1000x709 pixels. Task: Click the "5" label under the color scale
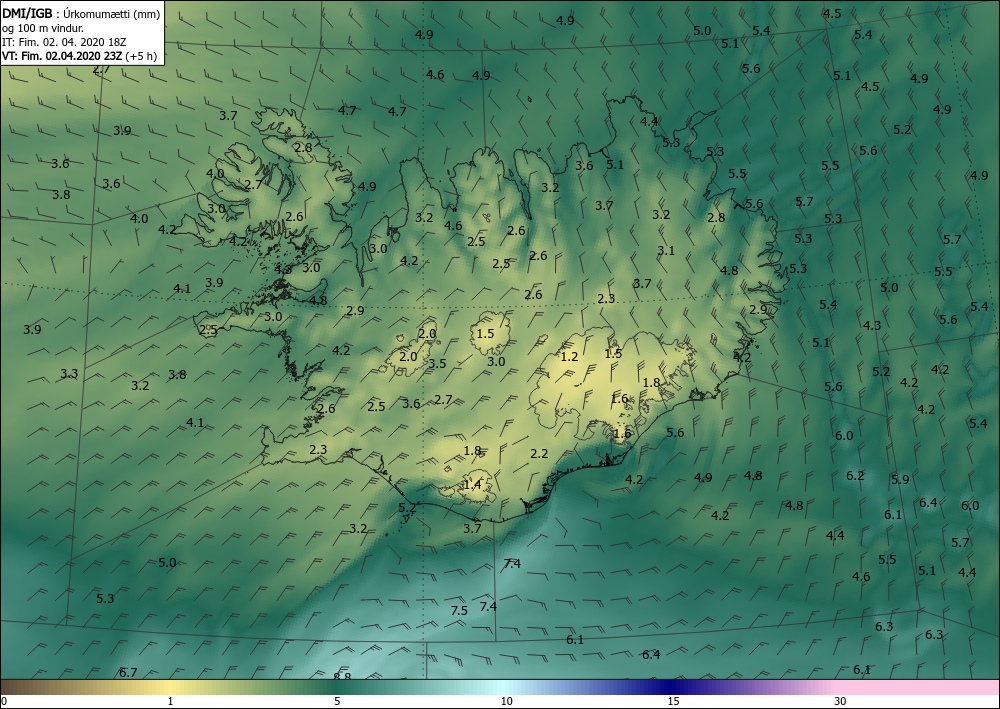coord(337,701)
